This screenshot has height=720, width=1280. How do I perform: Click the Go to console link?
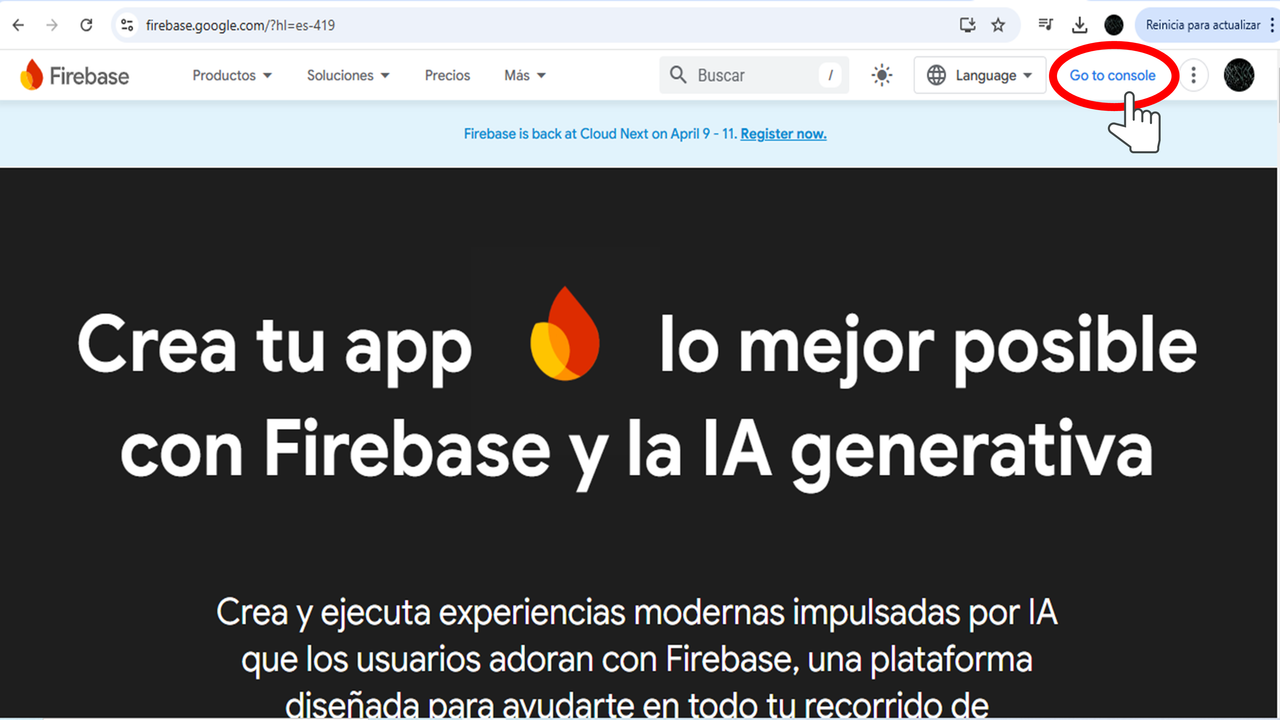click(1112, 75)
